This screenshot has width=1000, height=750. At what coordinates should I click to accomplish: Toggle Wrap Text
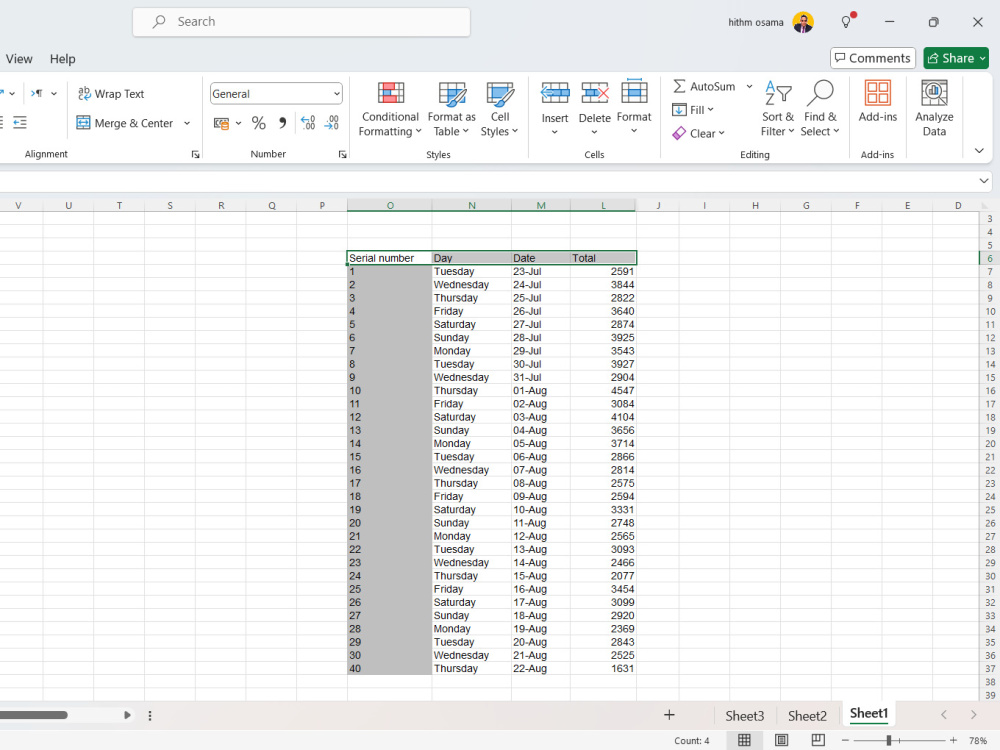click(111, 94)
